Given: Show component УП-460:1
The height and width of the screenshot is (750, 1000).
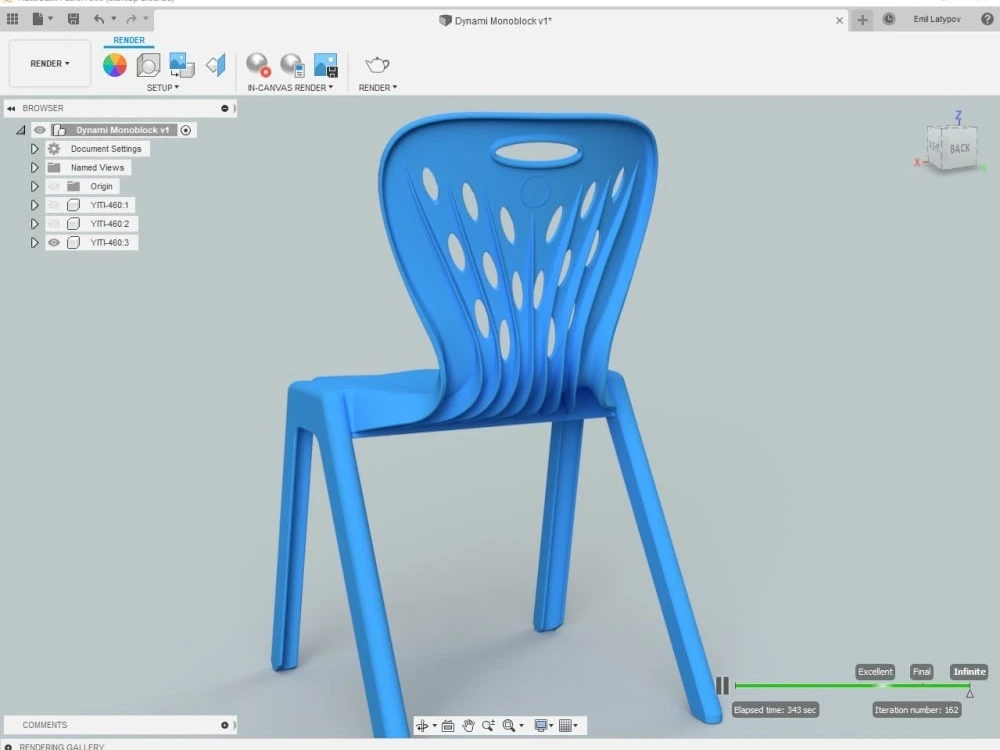Looking at the screenshot, I should pyautogui.click(x=54, y=205).
